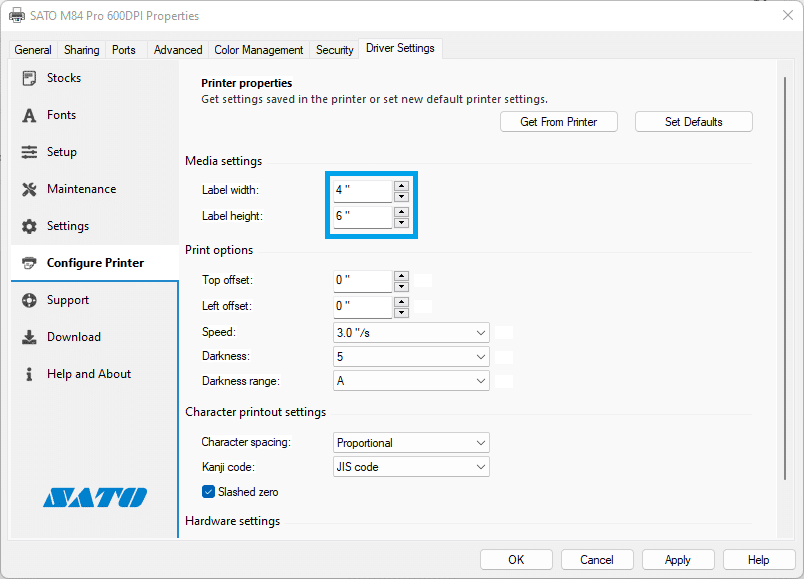The width and height of the screenshot is (804, 579).
Task: Click the Top offset input field
Action: pyautogui.click(x=363, y=281)
